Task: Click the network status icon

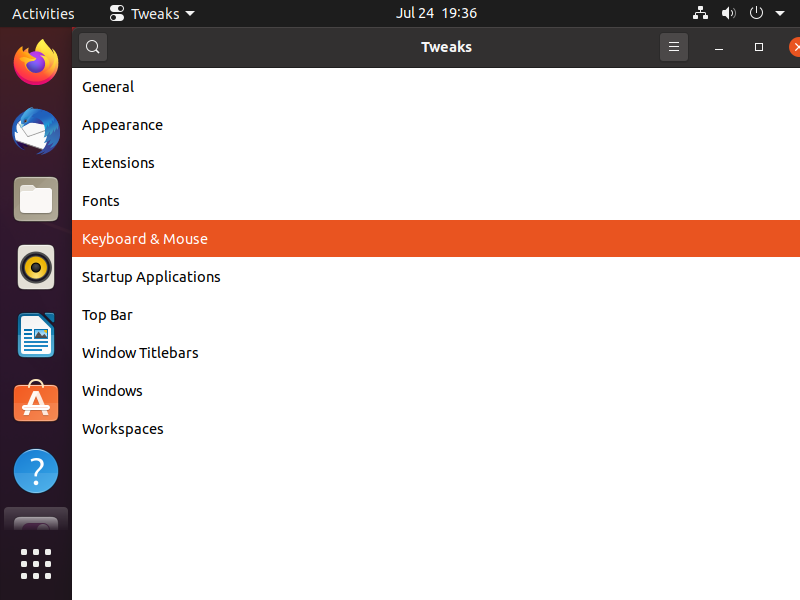Action: pos(700,13)
